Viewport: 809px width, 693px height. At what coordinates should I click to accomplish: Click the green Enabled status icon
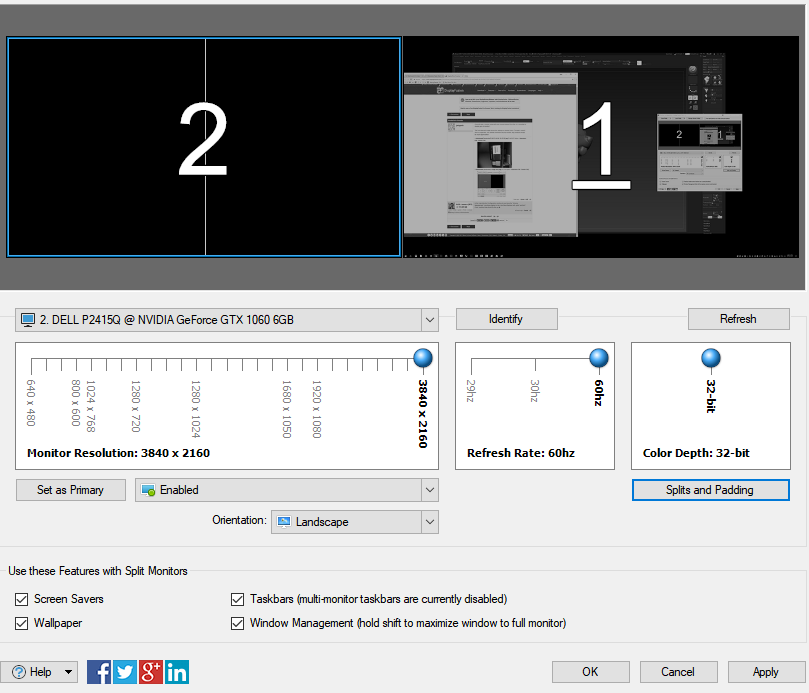click(149, 490)
